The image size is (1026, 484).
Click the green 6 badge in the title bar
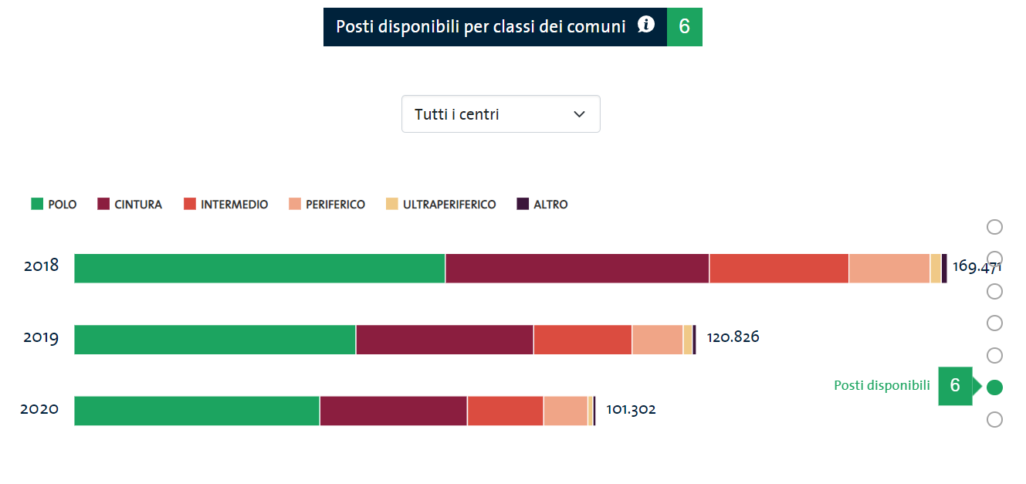[684, 27]
